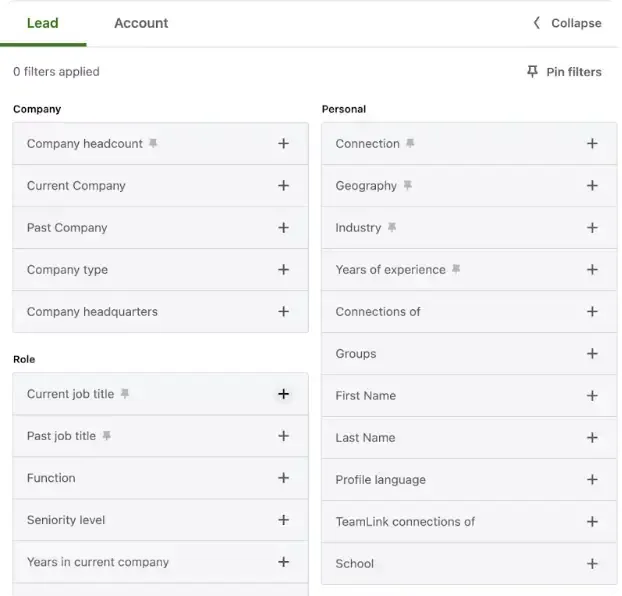The height and width of the screenshot is (596, 622).
Task: Click the Connection label
Action: pos(368,144)
